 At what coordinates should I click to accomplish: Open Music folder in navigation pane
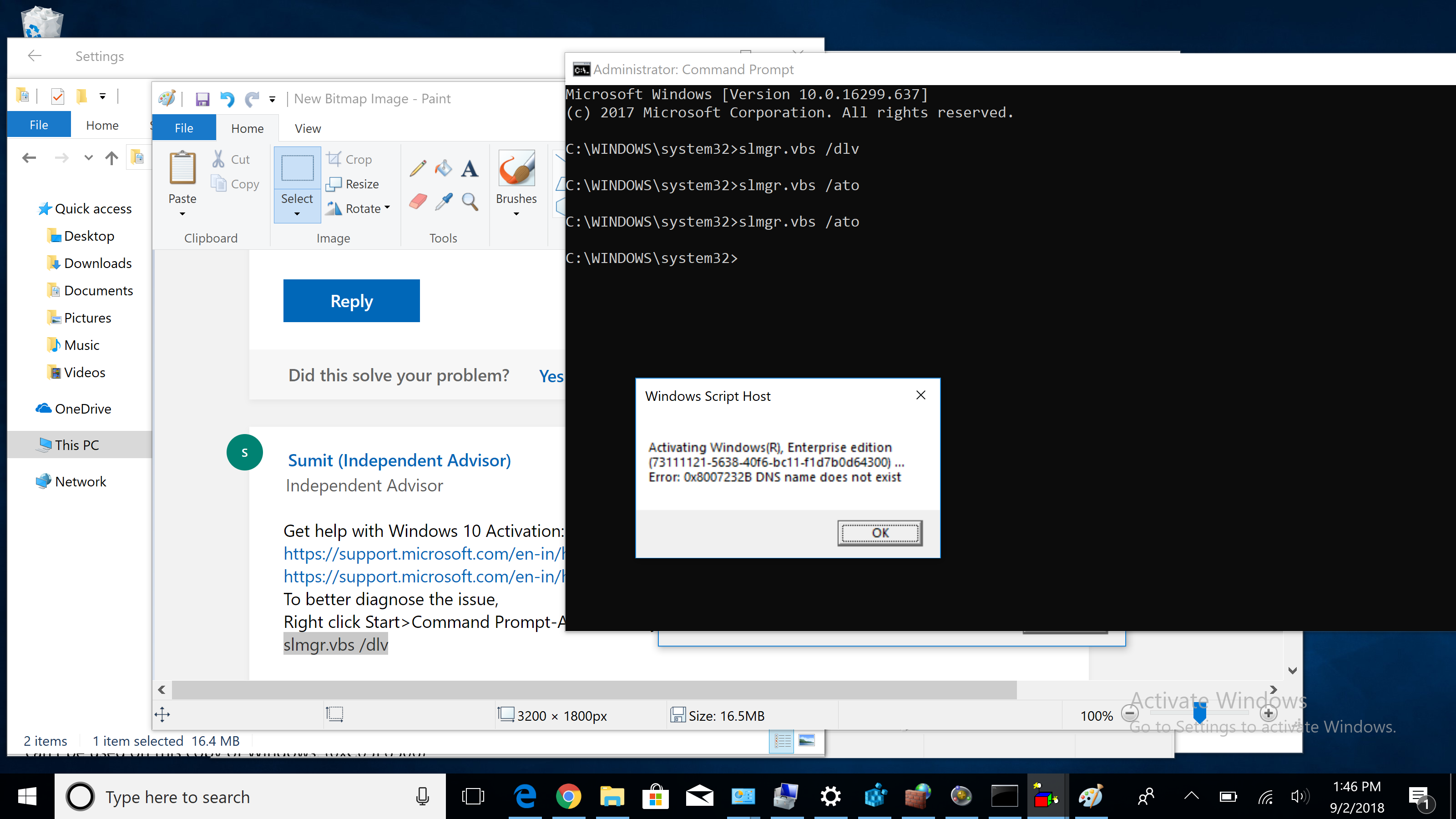pos(73,345)
